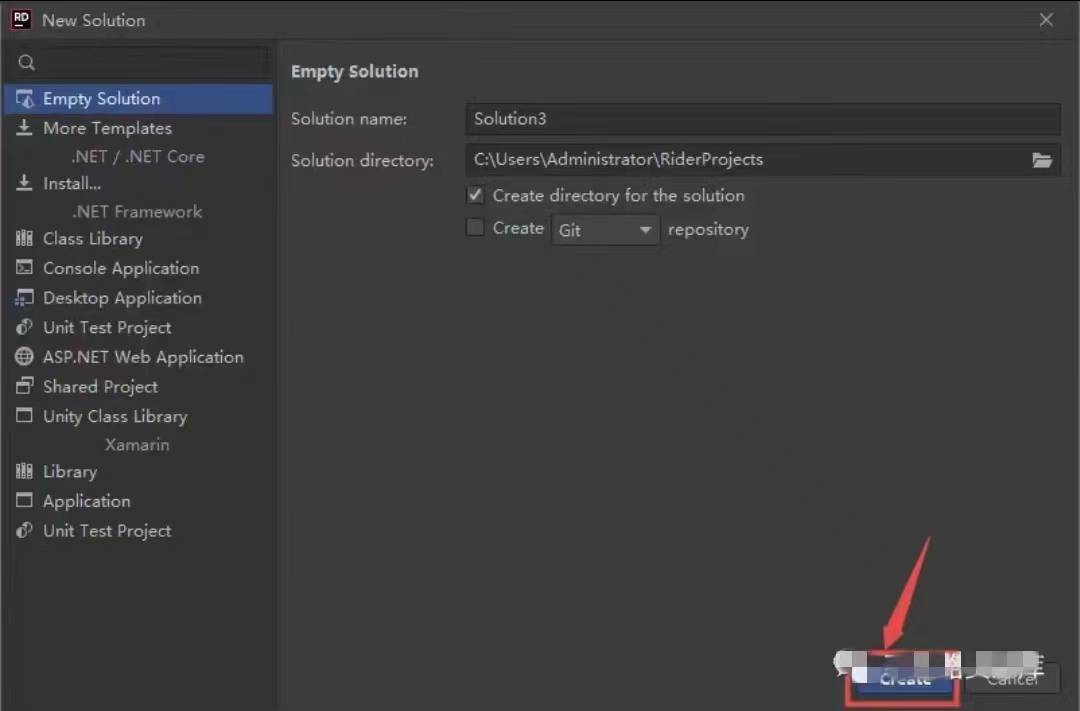Click the ASP.NET Web Application globe icon
Image resolution: width=1080 pixels, height=711 pixels.
tap(24, 356)
